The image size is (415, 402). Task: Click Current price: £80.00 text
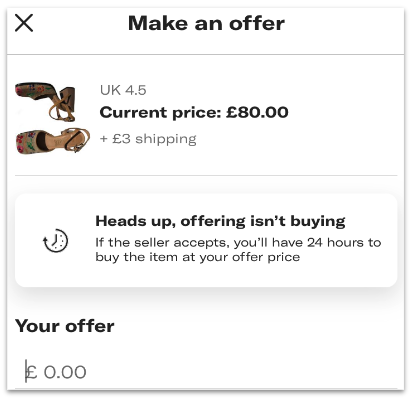[x=194, y=112]
